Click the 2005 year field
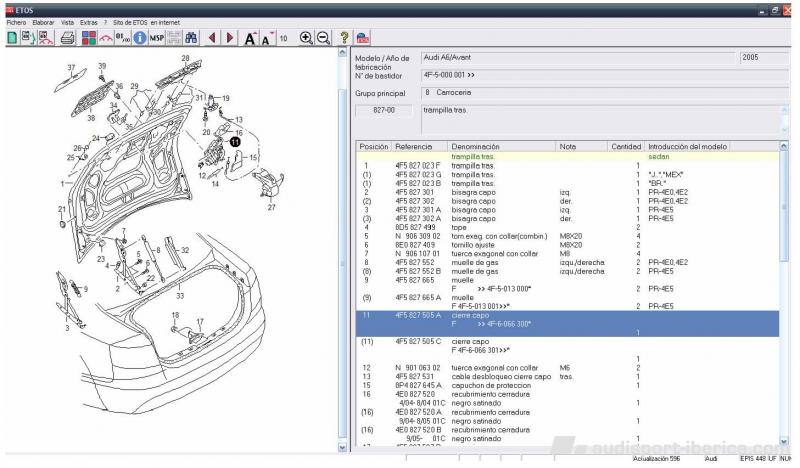800x468 pixels. (x=764, y=58)
